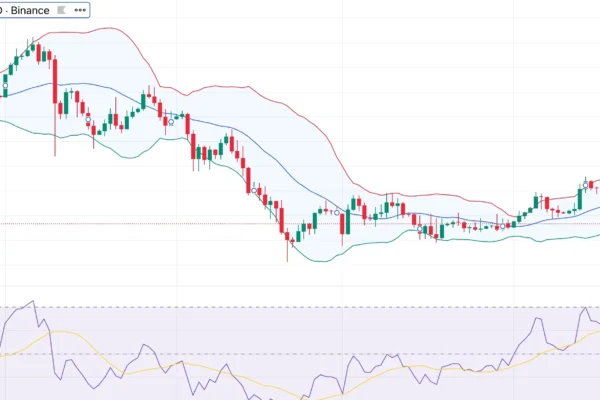
Task: Click the flag icon beside the Binance label
Action: tap(59, 10)
